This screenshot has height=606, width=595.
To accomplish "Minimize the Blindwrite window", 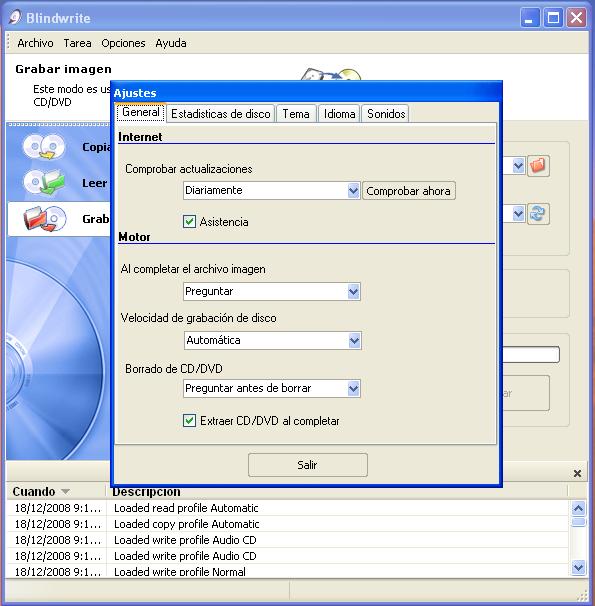I will coord(530,18).
